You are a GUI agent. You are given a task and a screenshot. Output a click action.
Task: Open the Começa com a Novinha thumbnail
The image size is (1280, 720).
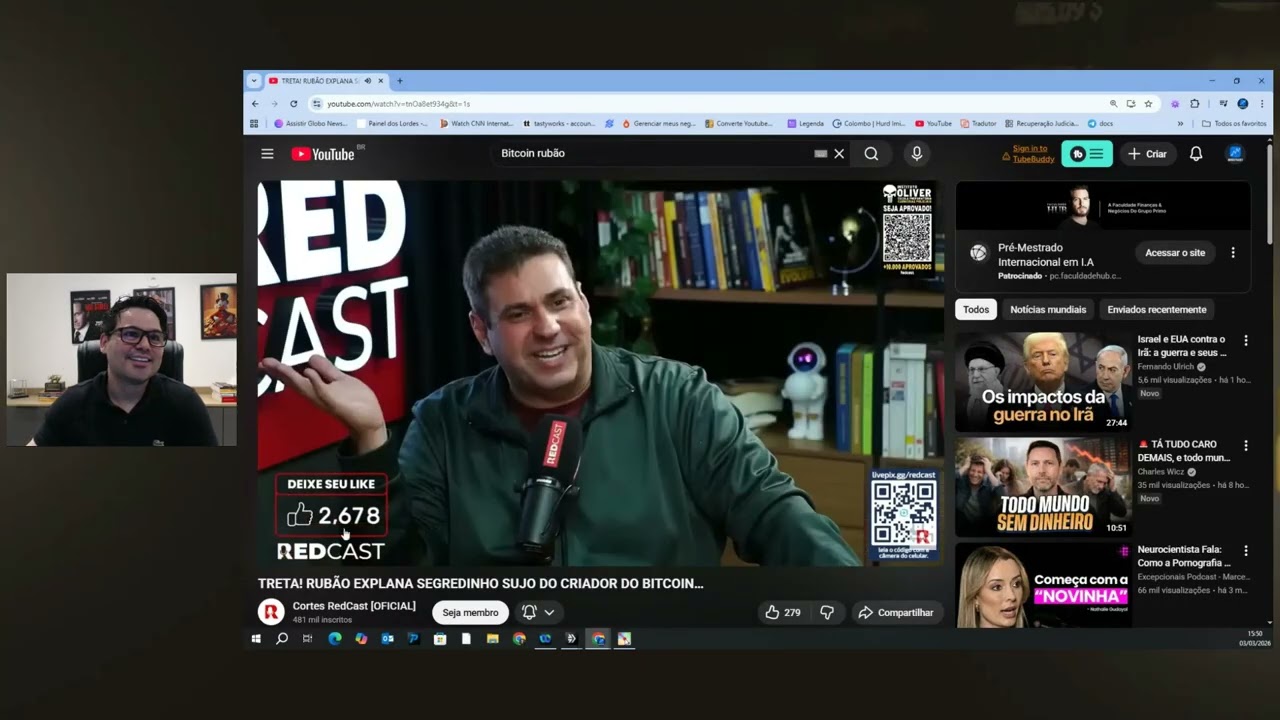[x=1043, y=585]
